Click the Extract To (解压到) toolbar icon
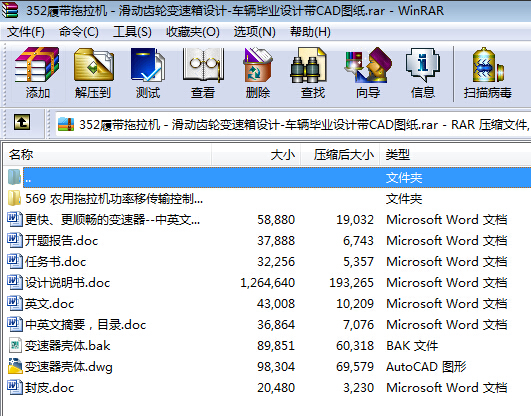531x416 pixels. [93, 65]
